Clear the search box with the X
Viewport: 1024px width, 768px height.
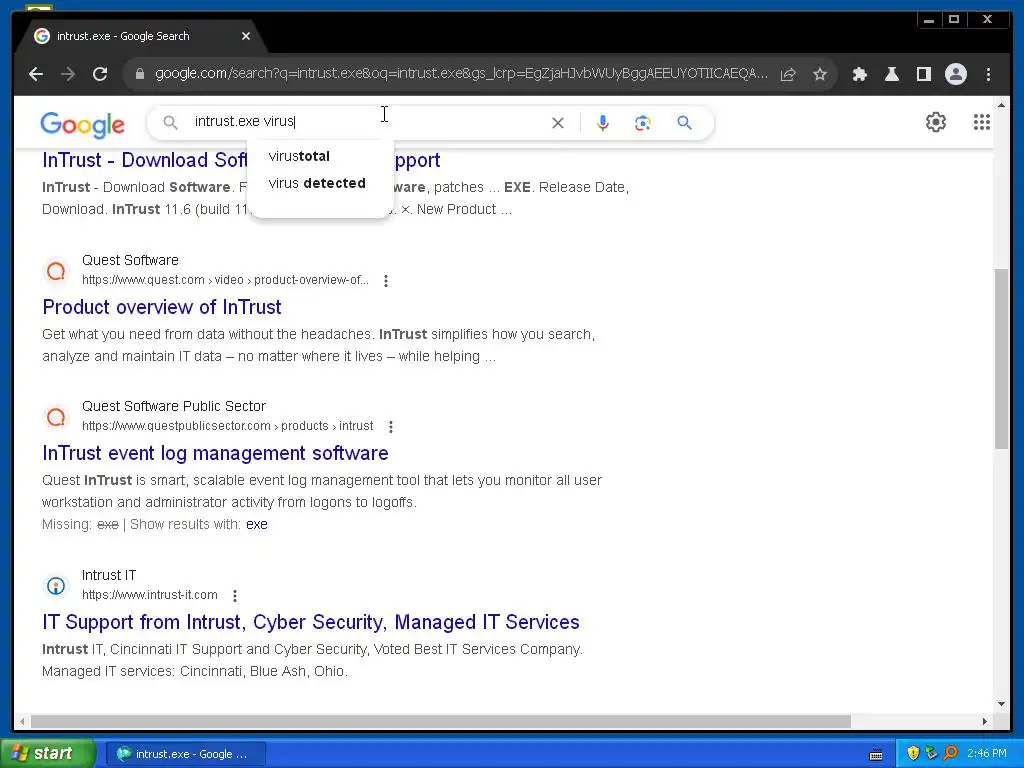click(x=558, y=123)
